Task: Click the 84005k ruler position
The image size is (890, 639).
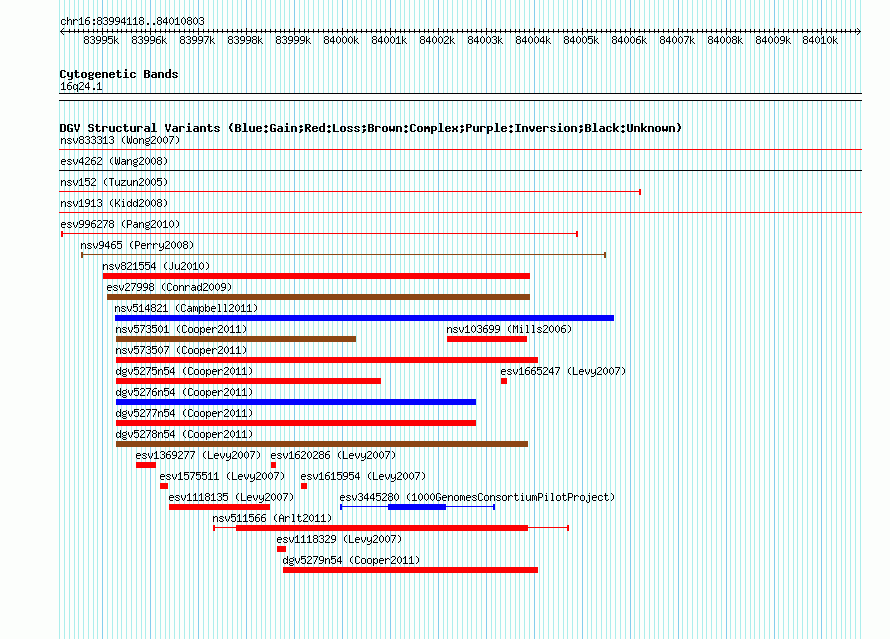Action: pyautogui.click(x=581, y=40)
